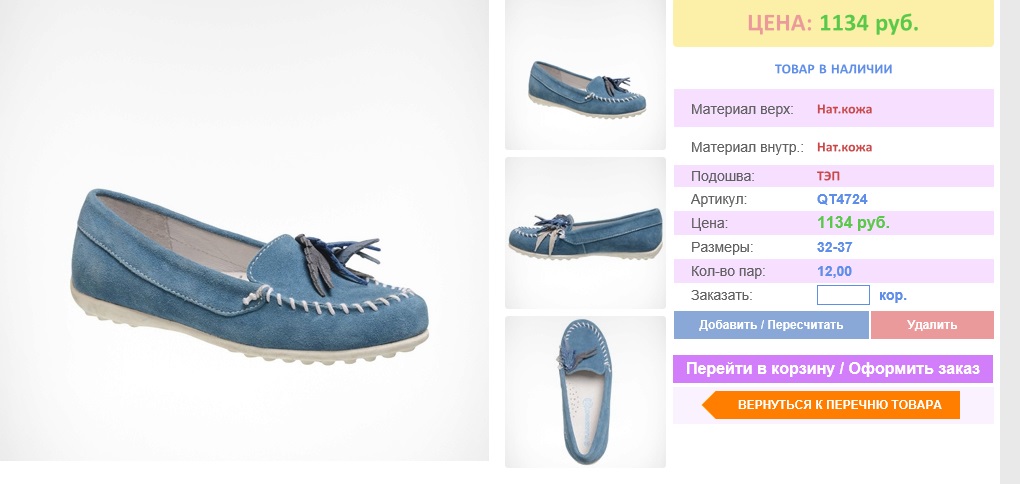Viewport: 1020px width, 484px height.
Task: Go to Перейти в корзину / Оформить заказ
Action: [x=833, y=369]
